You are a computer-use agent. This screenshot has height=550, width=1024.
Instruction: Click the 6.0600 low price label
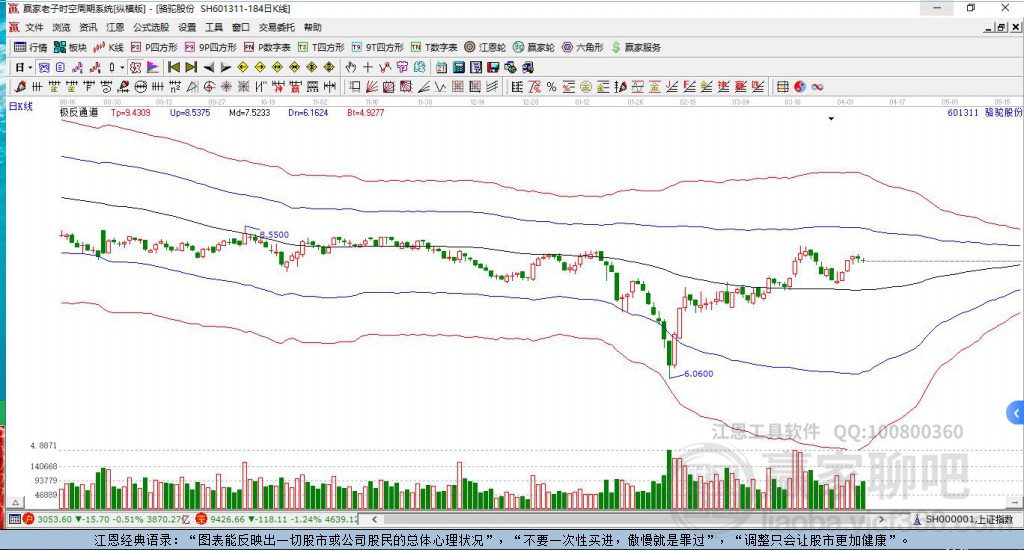coord(698,374)
